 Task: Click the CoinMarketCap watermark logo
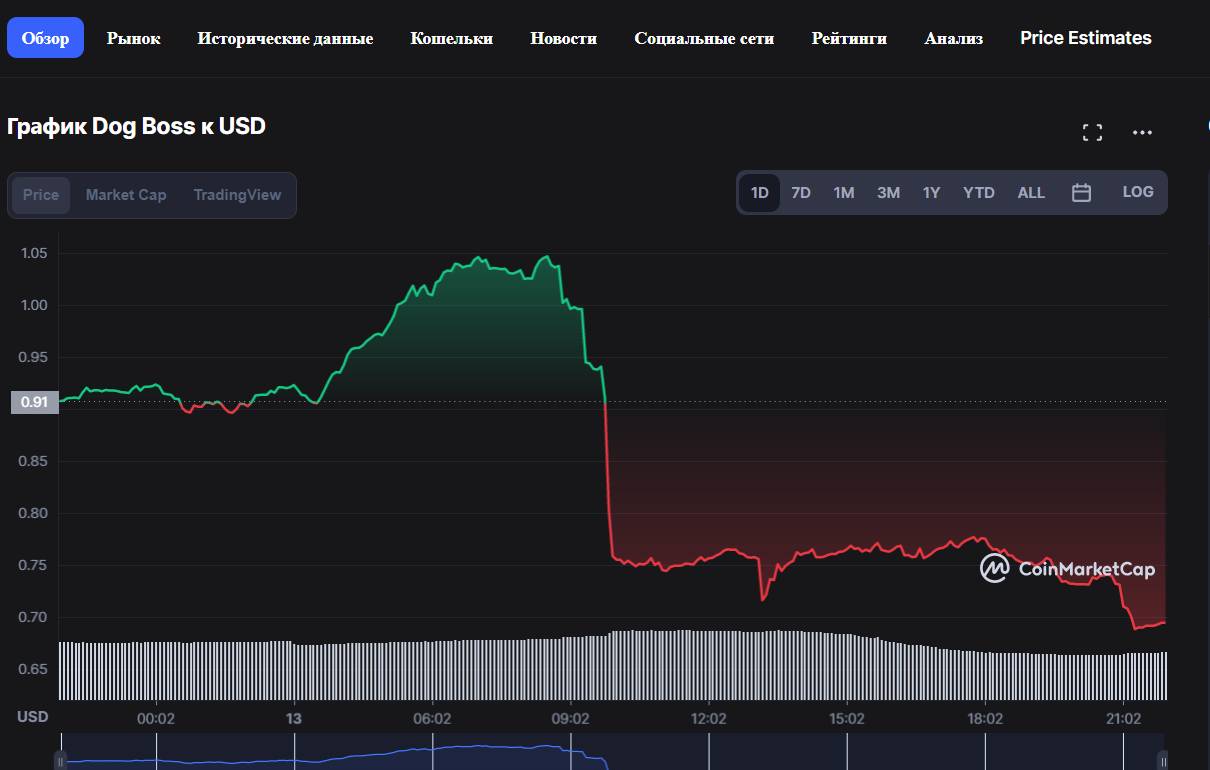(x=1067, y=569)
